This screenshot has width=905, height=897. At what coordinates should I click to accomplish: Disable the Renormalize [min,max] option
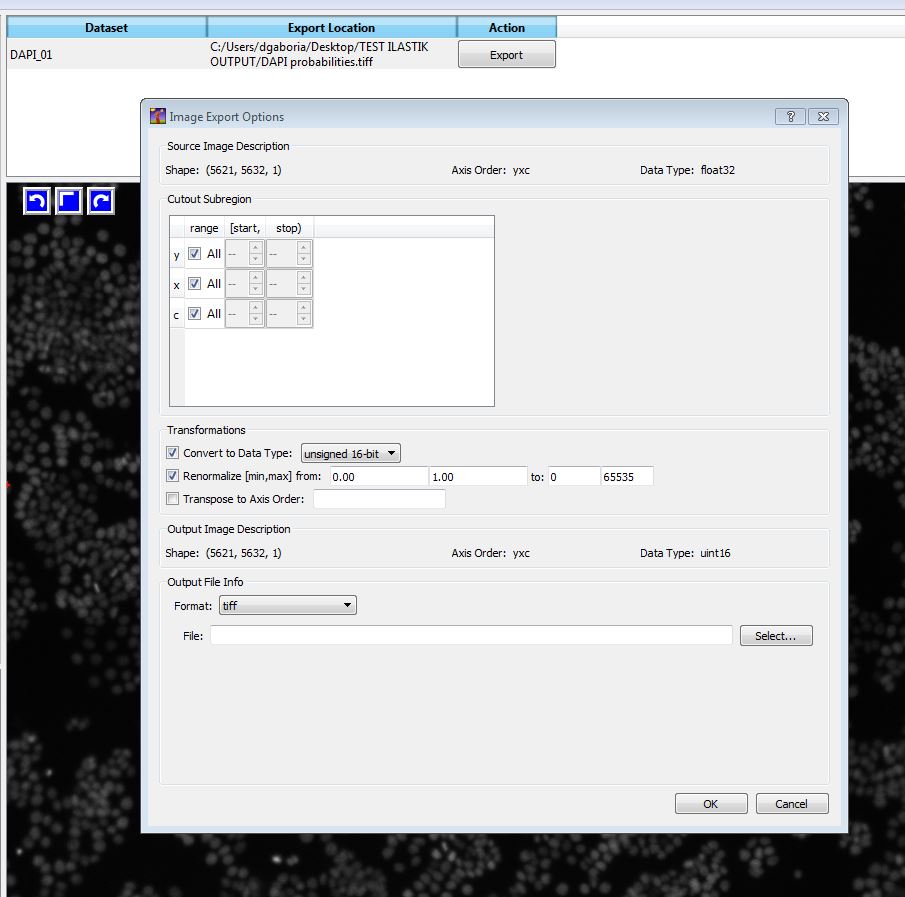[172, 476]
